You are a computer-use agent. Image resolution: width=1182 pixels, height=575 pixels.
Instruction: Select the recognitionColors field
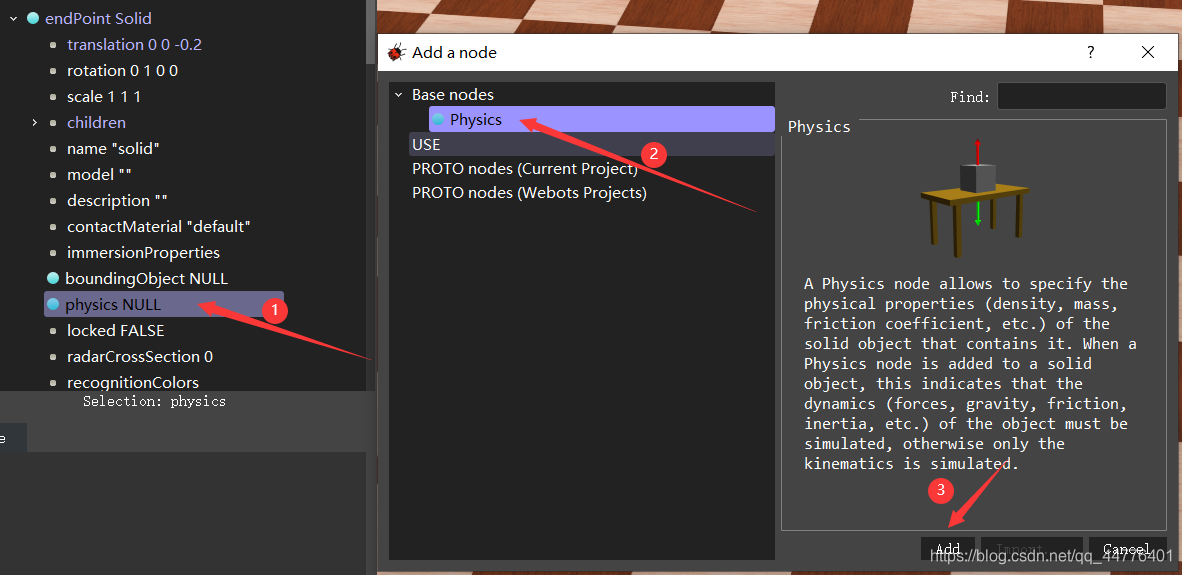pyautogui.click(x=133, y=382)
